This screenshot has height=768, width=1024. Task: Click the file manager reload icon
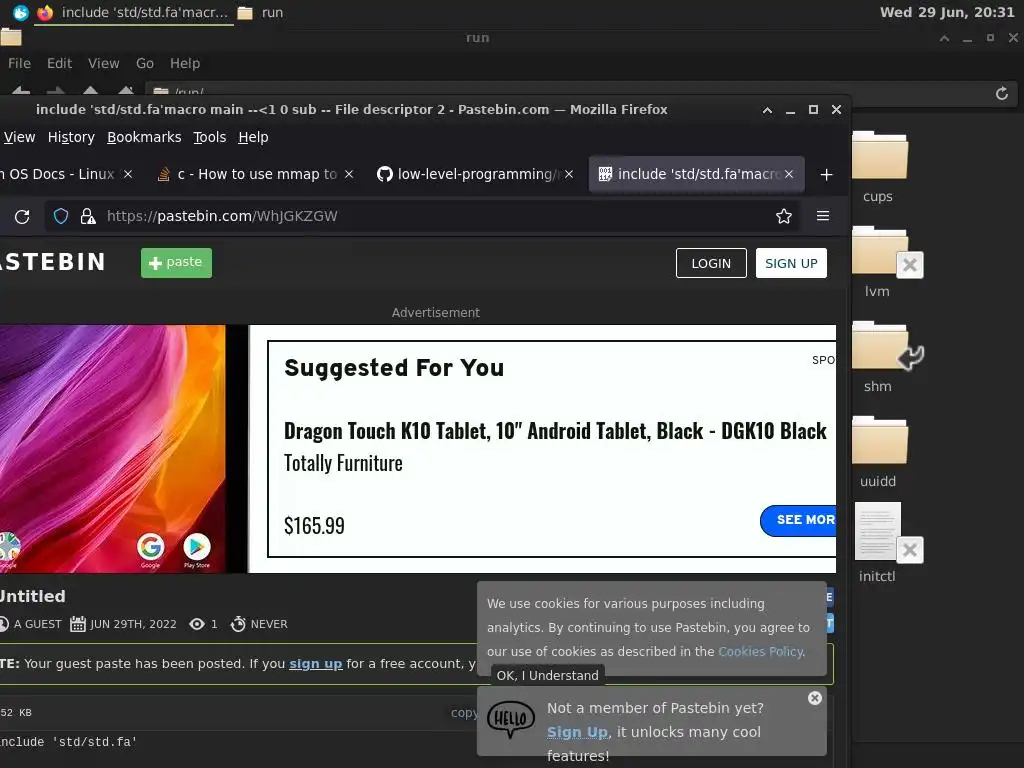click(1002, 93)
